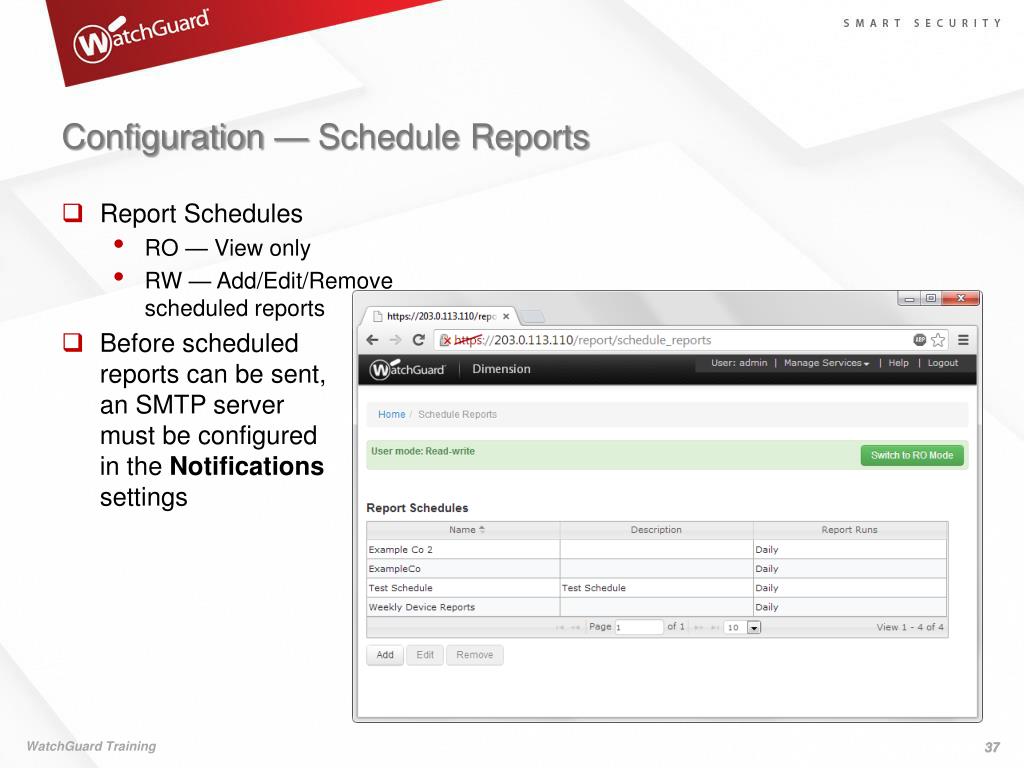The width and height of the screenshot is (1024, 768).
Task: Open the Chrome hamburger menu
Action: point(963,340)
